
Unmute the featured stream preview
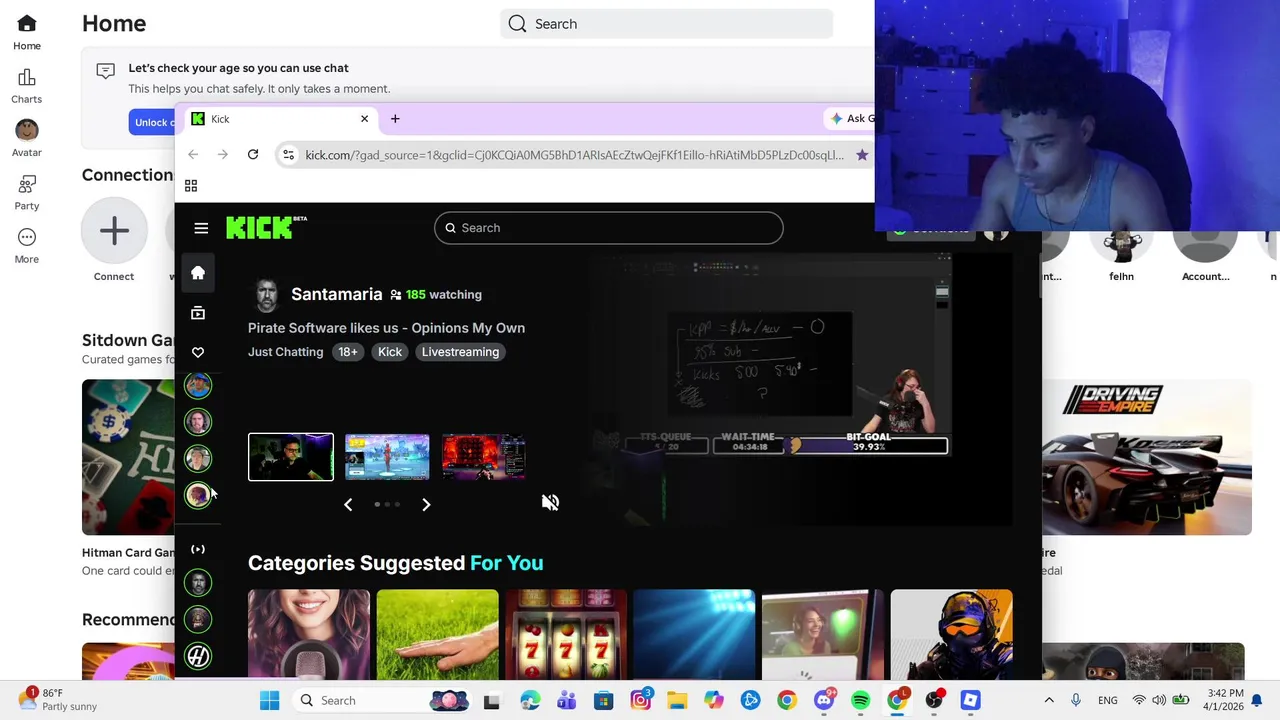click(x=550, y=502)
